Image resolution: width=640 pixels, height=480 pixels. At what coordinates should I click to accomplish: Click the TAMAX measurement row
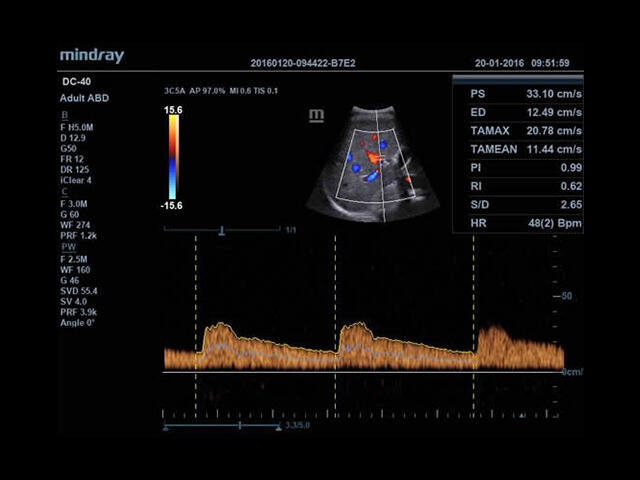(517, 131)
